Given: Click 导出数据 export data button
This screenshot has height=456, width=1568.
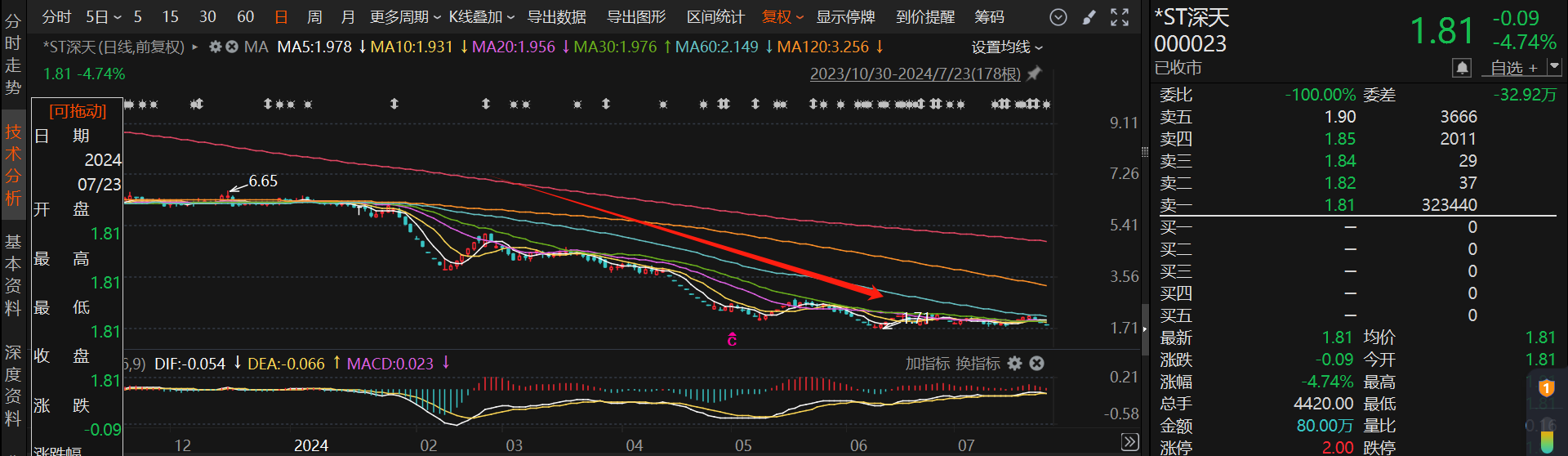Looking at the screenshot, I should tap(557, 17).
